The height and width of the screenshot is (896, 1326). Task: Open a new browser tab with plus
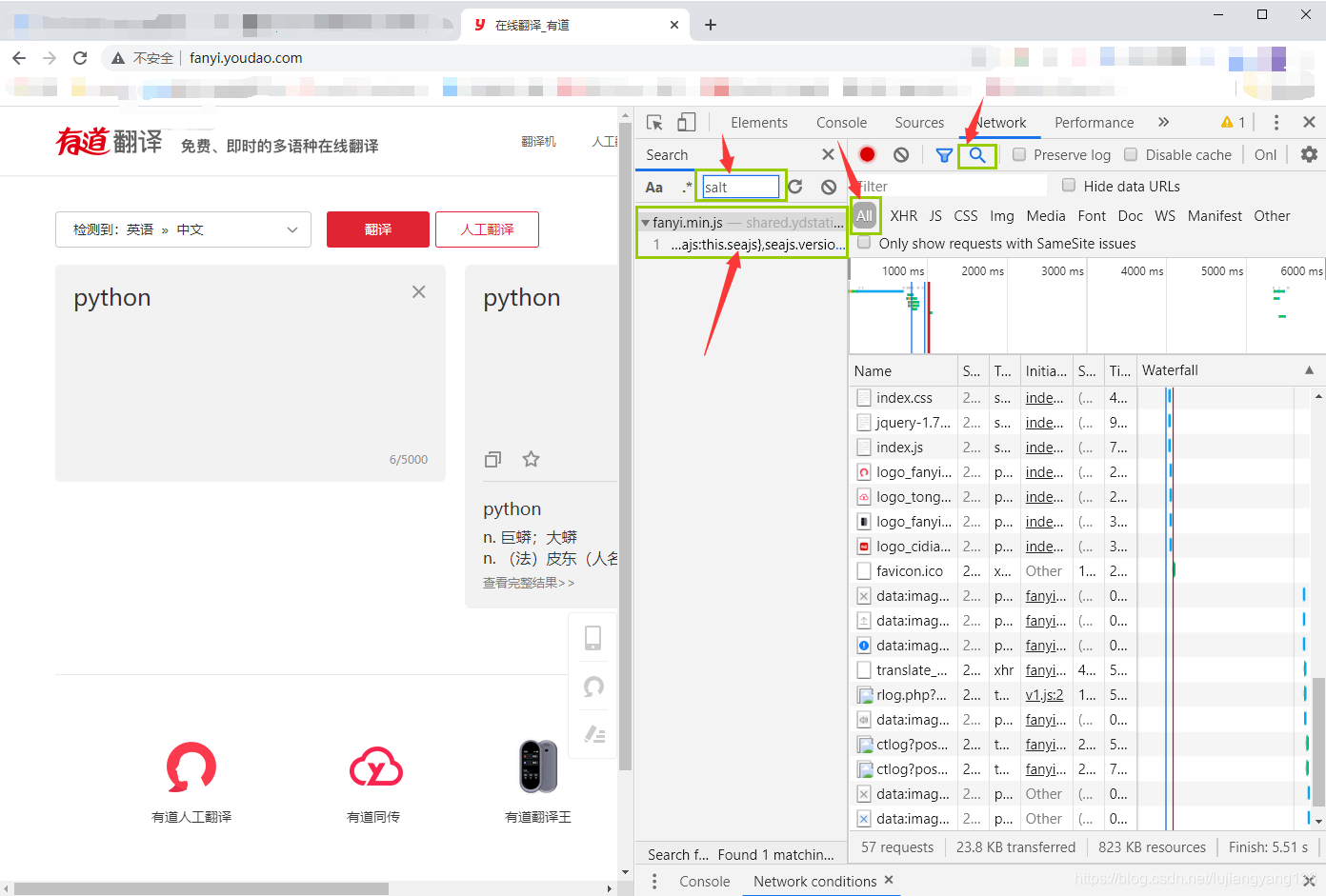[711, 25]
